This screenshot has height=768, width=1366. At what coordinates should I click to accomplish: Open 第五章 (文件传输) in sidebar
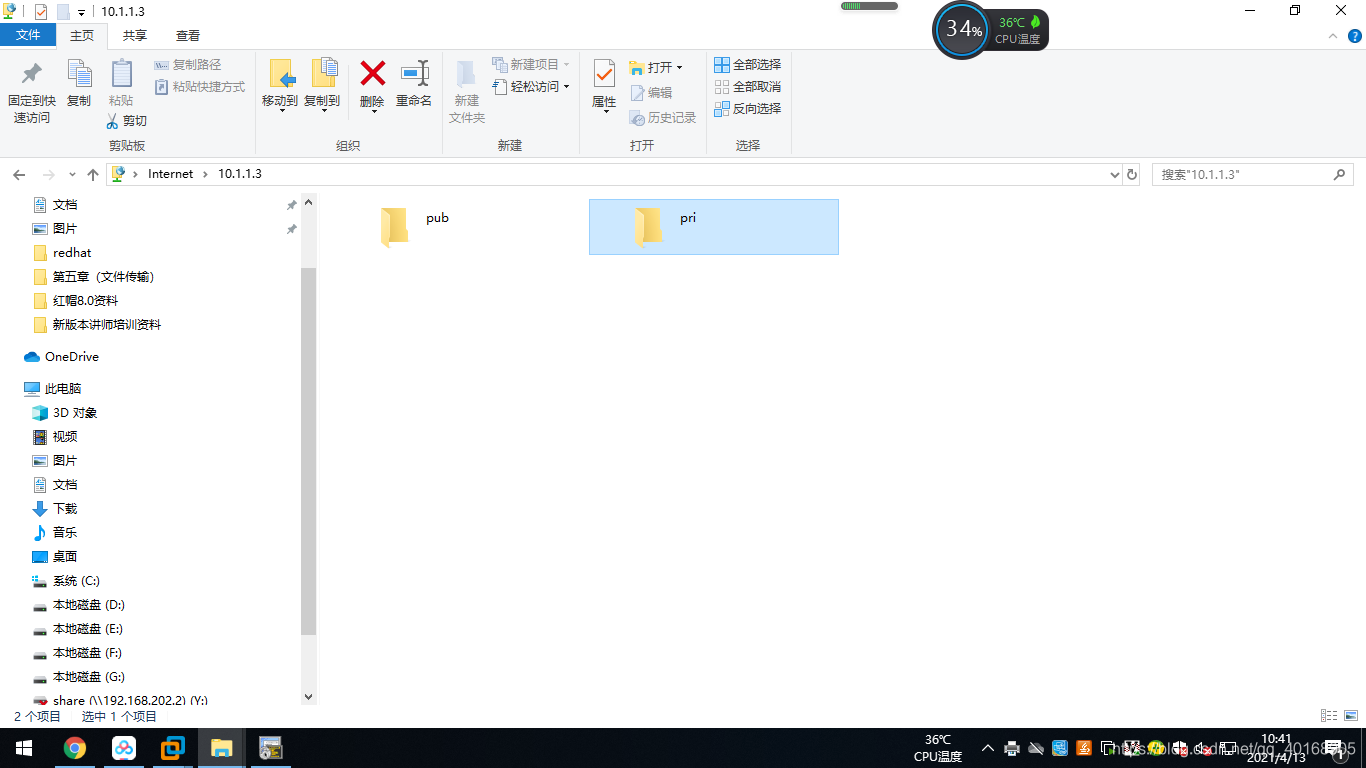(x=94, y=277)
